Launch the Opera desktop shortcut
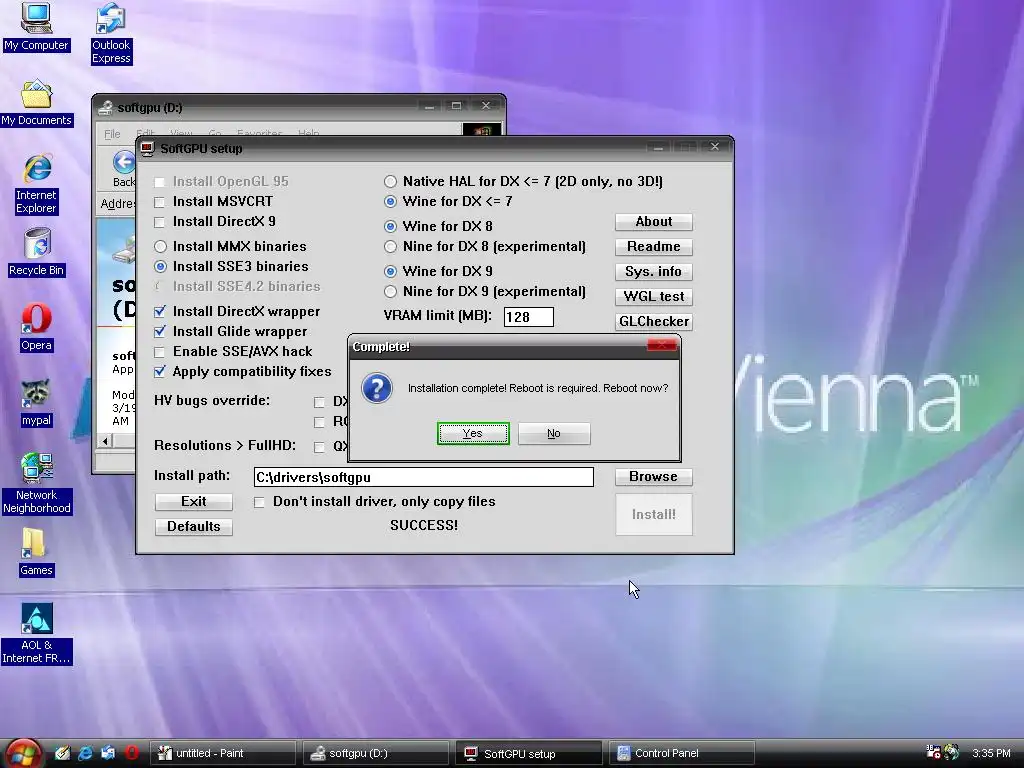Viewport: 1024px width, 768px height. coord(36,327)
